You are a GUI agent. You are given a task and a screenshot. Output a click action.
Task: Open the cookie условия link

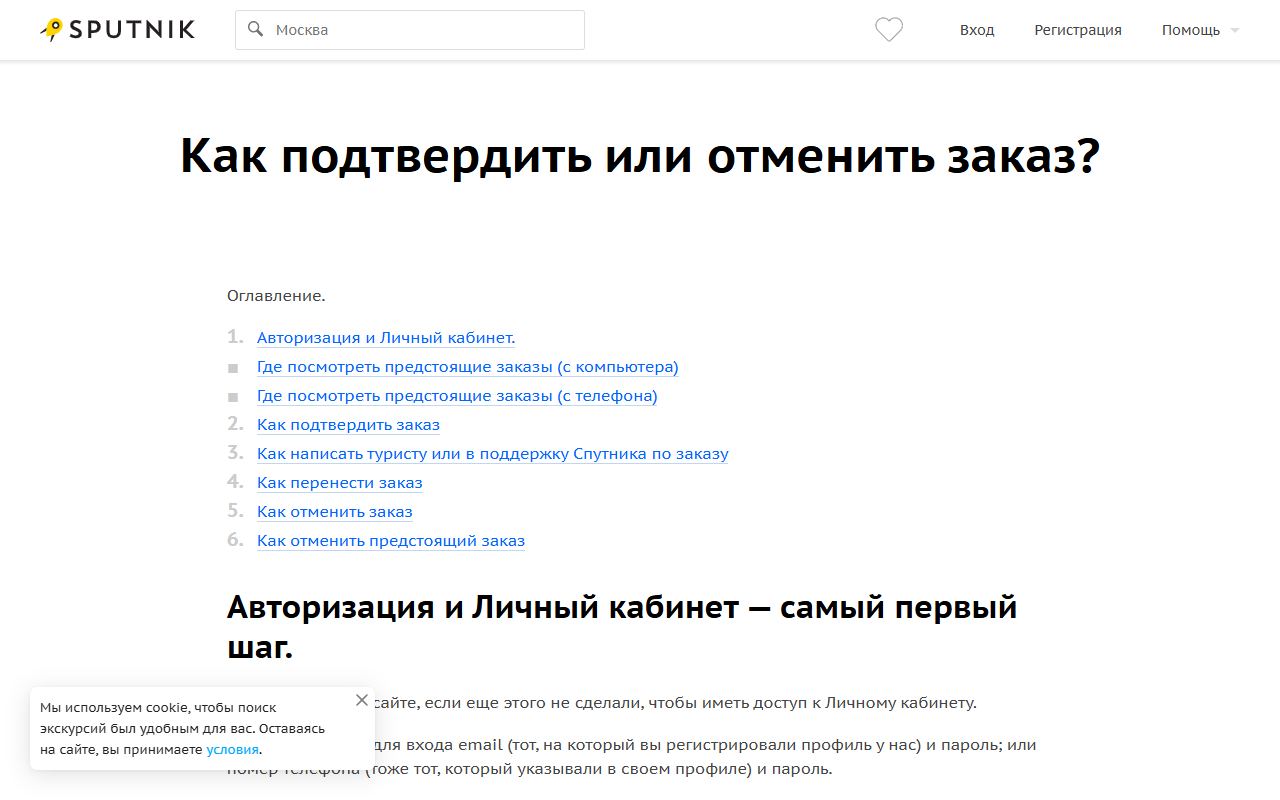(233, 749)
